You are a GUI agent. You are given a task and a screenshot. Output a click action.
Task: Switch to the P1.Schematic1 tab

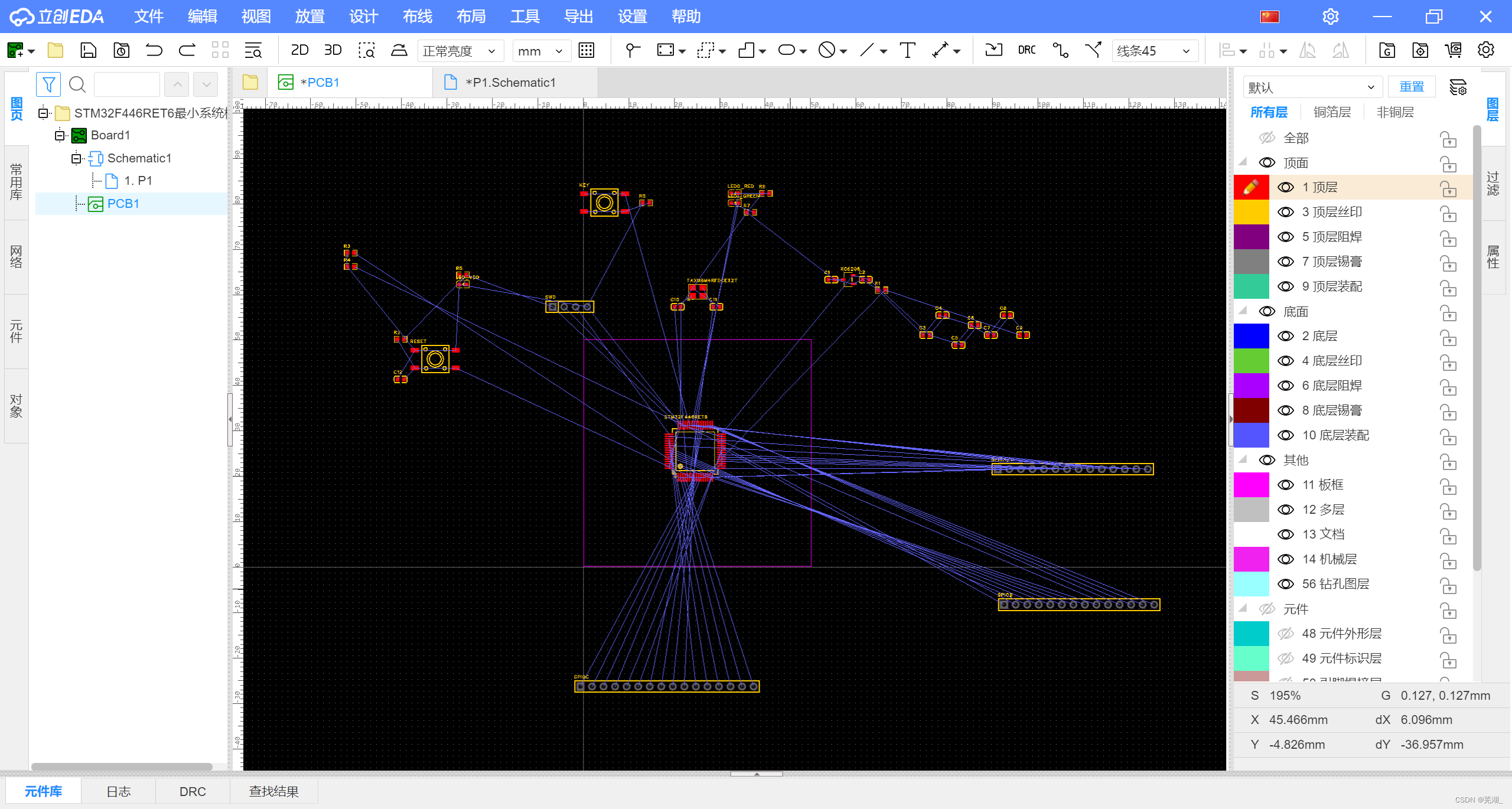point(510,83)
